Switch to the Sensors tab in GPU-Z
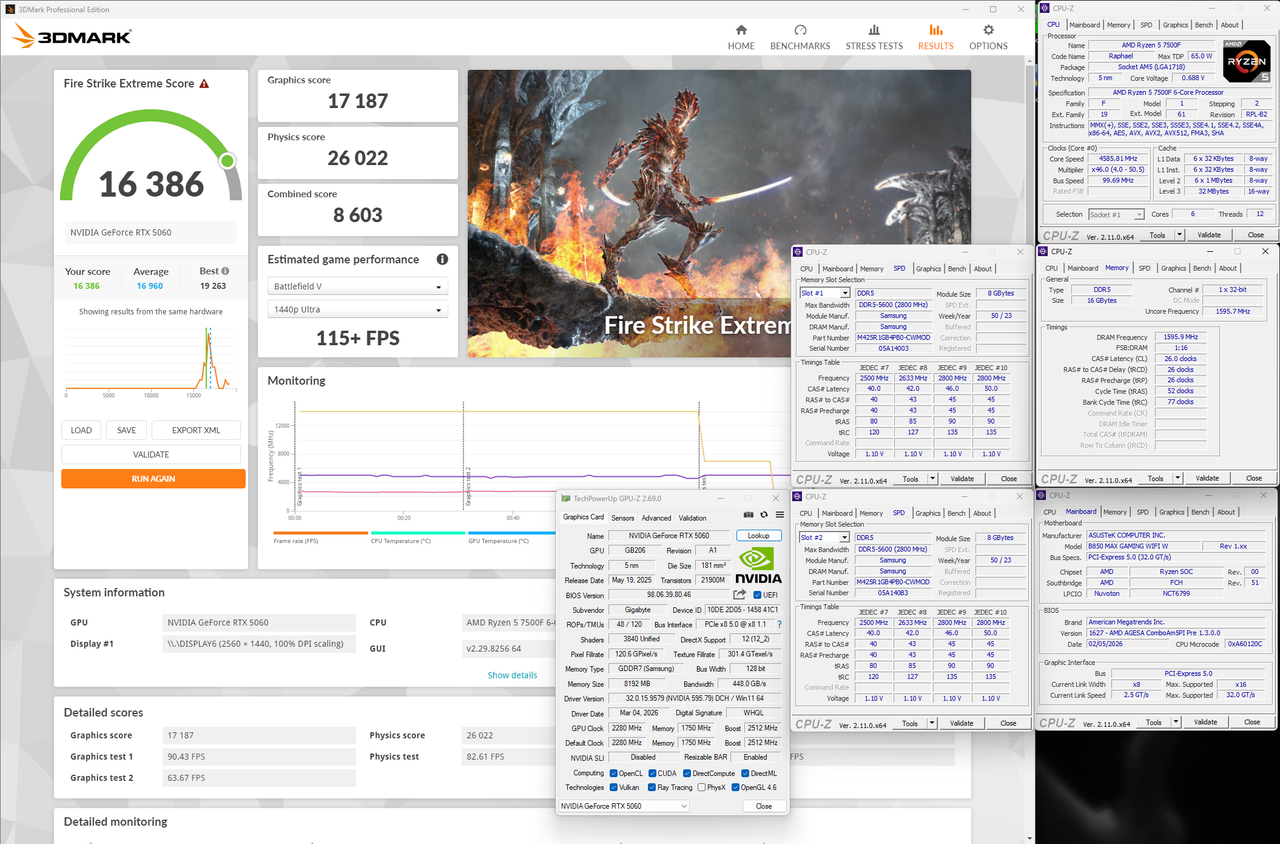 (x=623, y=518)
